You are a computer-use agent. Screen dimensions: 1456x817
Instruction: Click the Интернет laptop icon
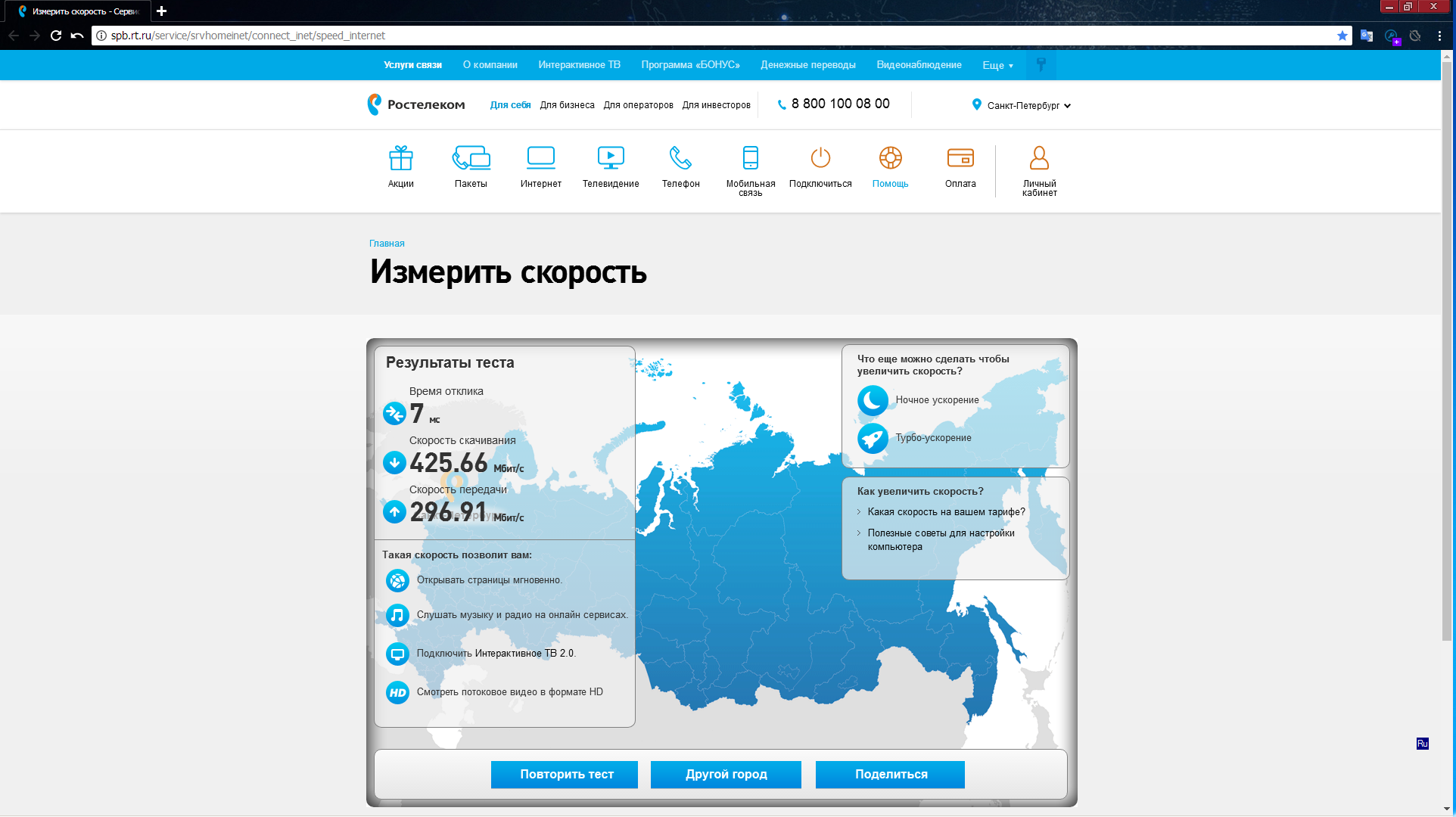pyautogui.click(x=540, y=159)
